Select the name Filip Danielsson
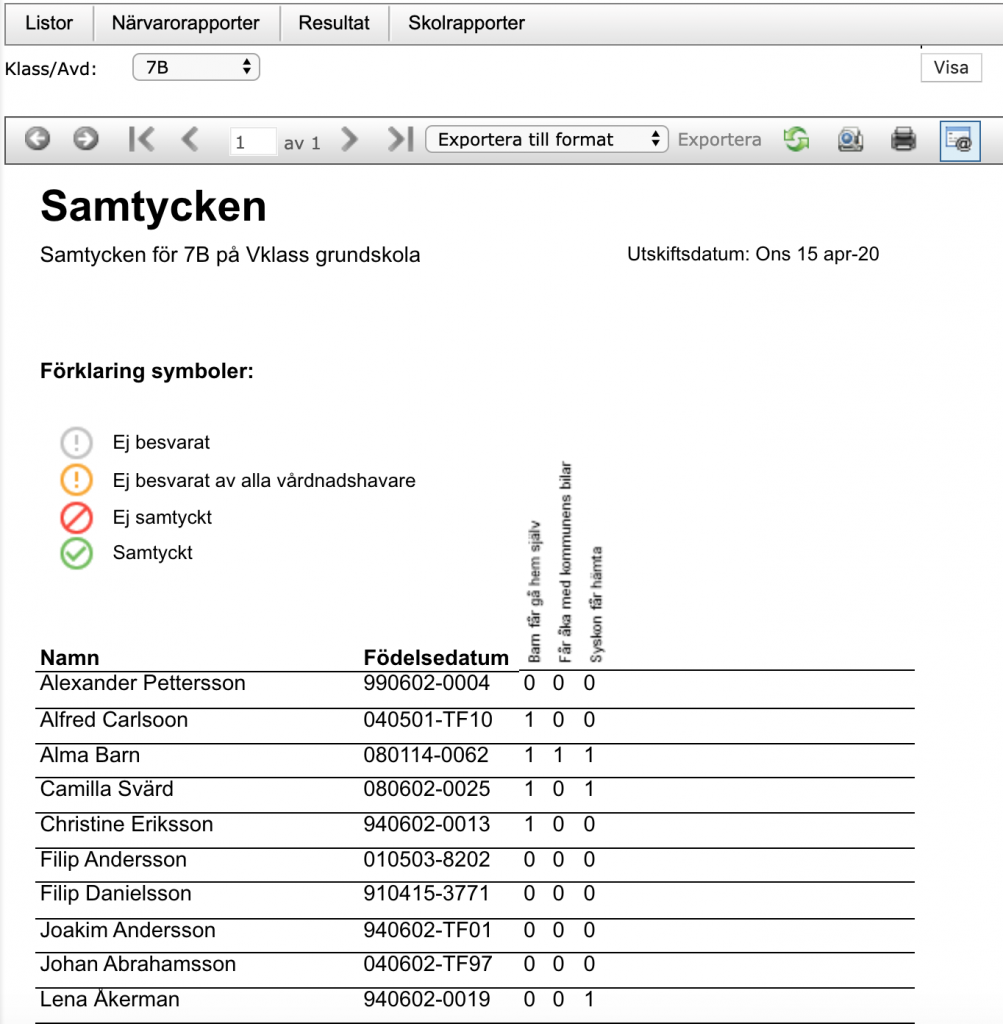1003x1024 pixels. [116, 893]
